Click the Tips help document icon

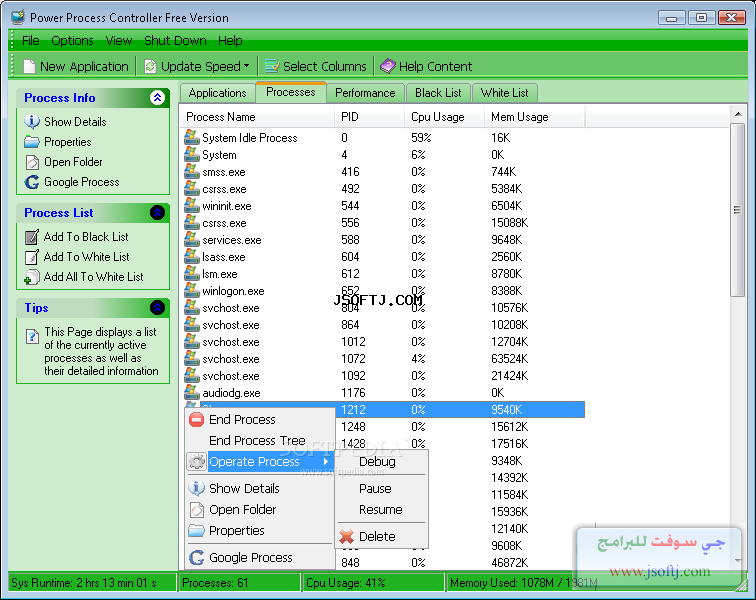click(32, 336)
